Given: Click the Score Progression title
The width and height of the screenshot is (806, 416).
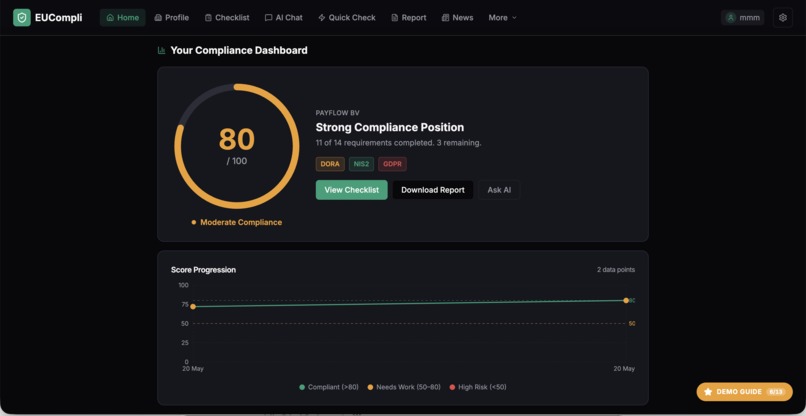Looking at the screenshot, I should coord(204,269).
